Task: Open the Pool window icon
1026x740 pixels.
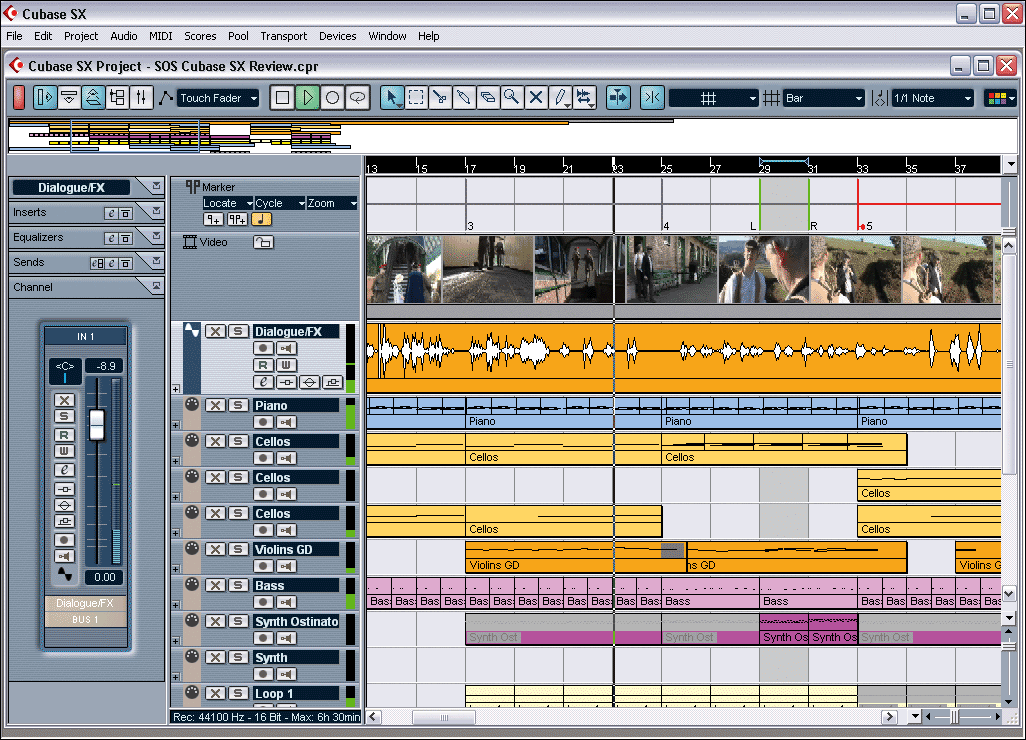Action: click(x=117, y=98)
